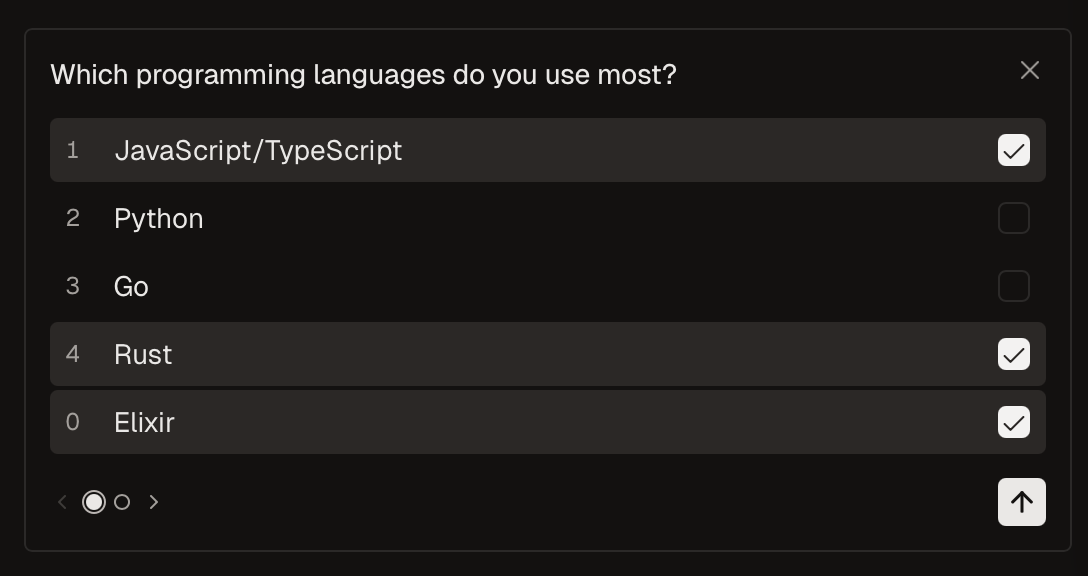Choose the Python option label
This screenshot has width=1088, height=576.
point(158,218)
